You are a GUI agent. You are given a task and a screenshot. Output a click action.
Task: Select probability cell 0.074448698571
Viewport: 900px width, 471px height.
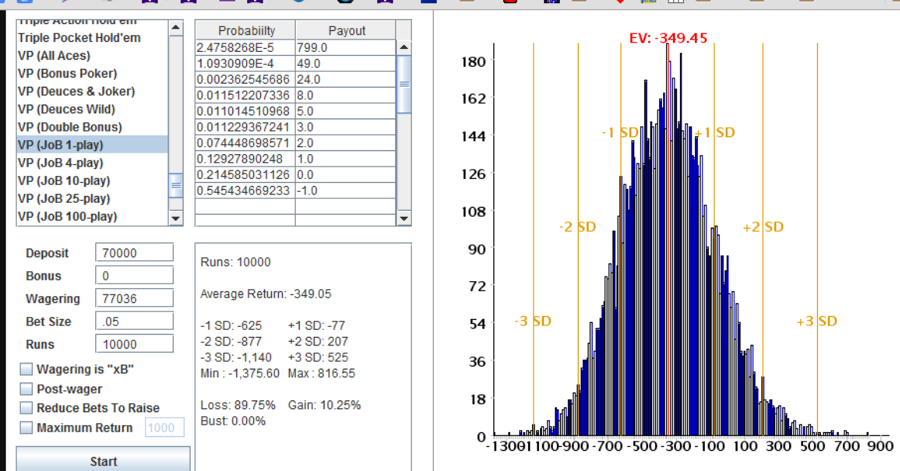coord(245,143)
